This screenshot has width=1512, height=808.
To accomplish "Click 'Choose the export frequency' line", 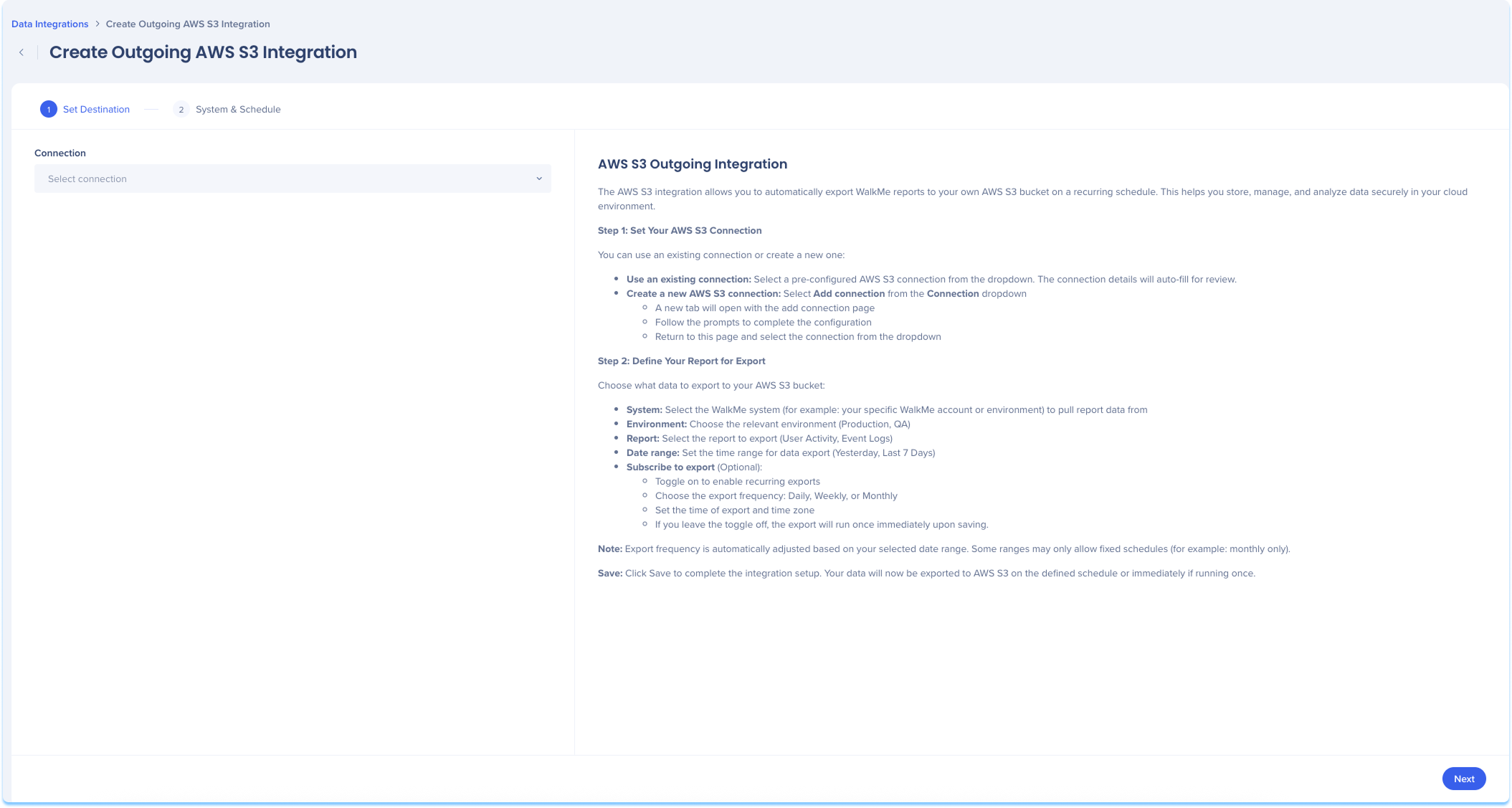I will point(776,496).
